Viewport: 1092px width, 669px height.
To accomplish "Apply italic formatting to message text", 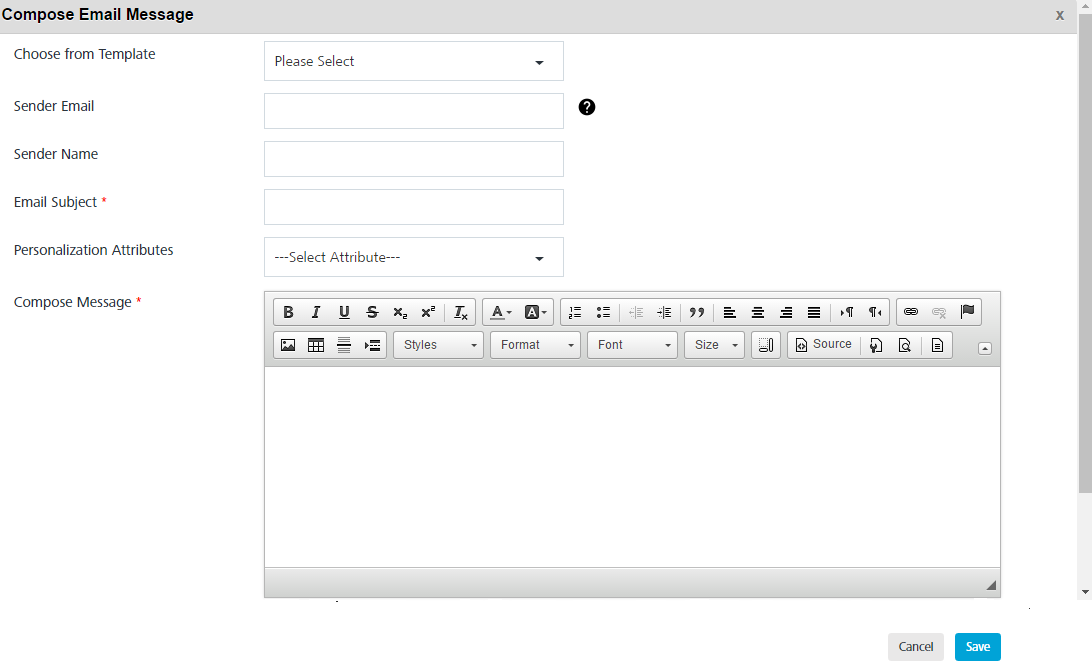I will pyautogui.click(x=316, y=312).
